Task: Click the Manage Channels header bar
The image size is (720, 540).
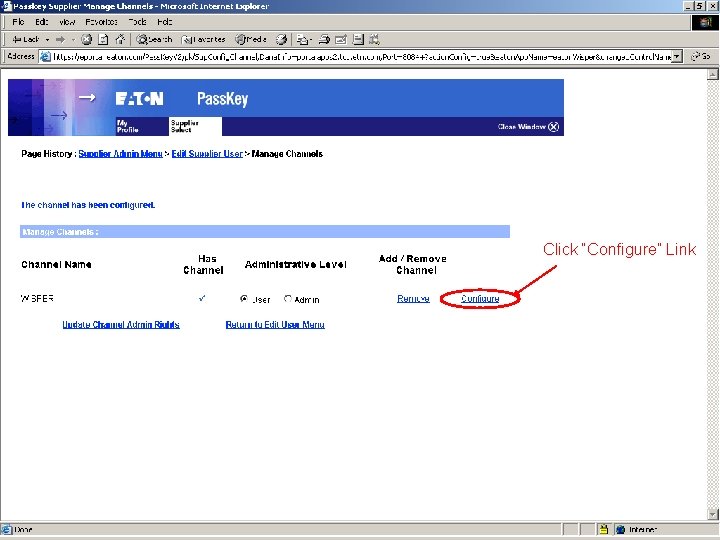Action: pyautogui.click(x=264, y=231)
